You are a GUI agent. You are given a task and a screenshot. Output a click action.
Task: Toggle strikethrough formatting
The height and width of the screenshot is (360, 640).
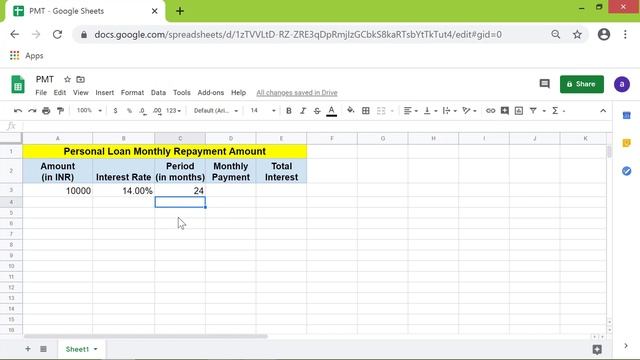click(x=317, y=111)
